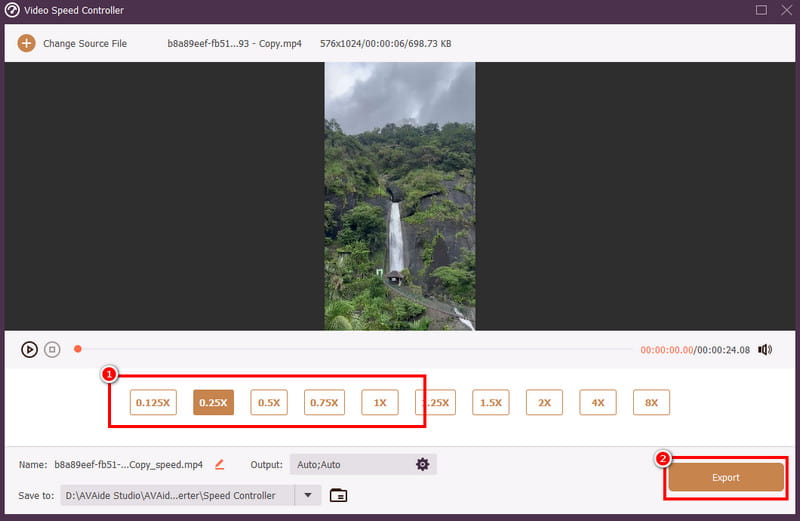This screenshot has width=800, height=521.
Task: Click the Output format field
Action: pyautogui.click(x=350, y=464)
